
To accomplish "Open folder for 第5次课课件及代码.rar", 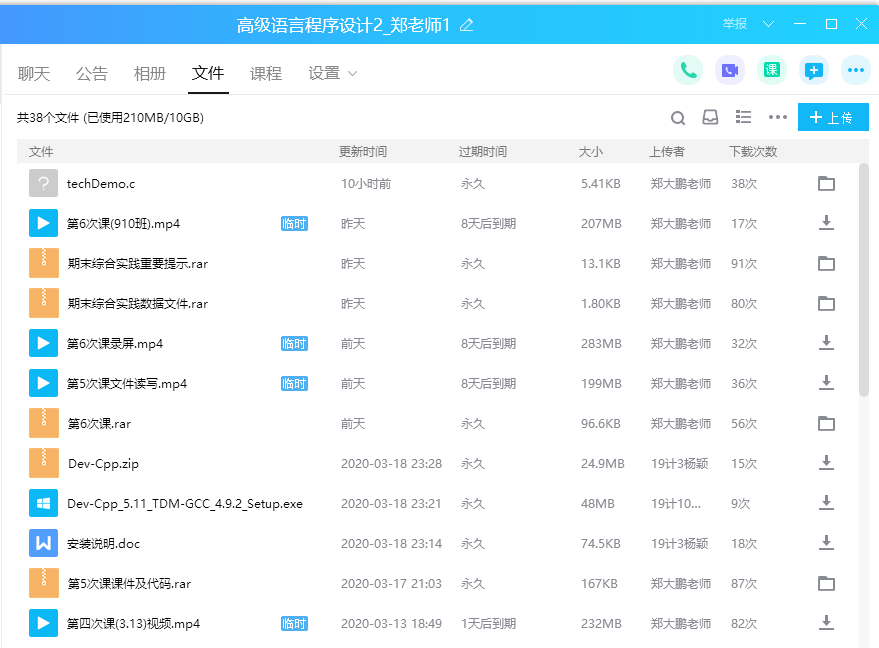I will coord(826,584).
